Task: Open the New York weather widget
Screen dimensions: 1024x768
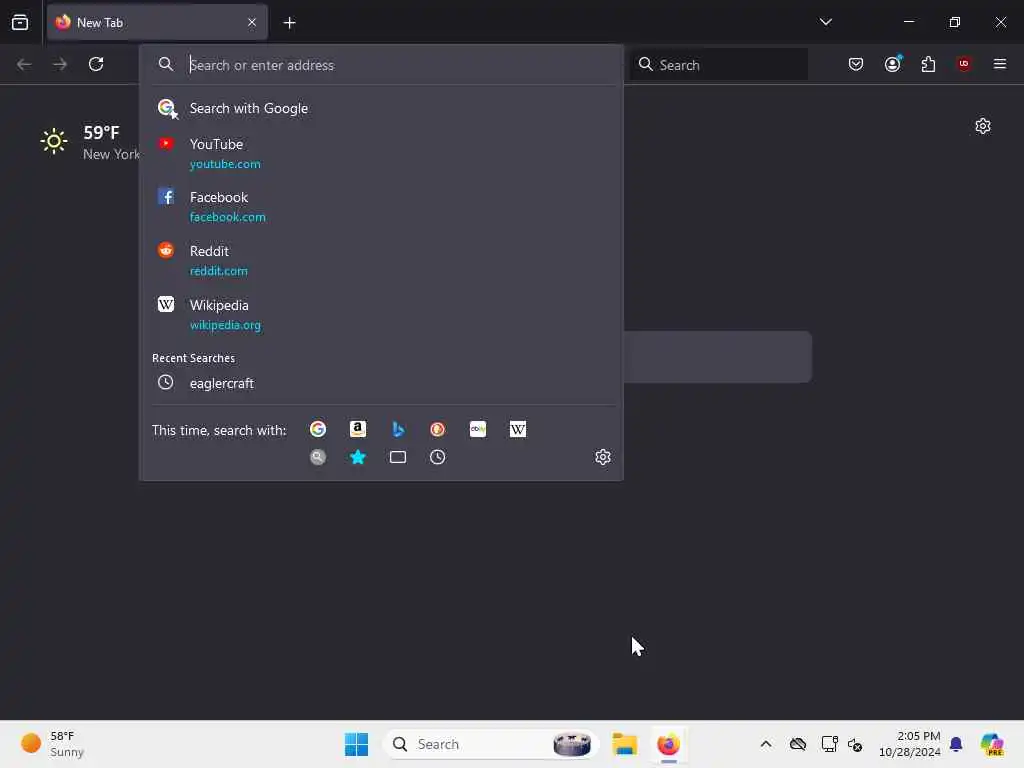Action: click(89, 142)
